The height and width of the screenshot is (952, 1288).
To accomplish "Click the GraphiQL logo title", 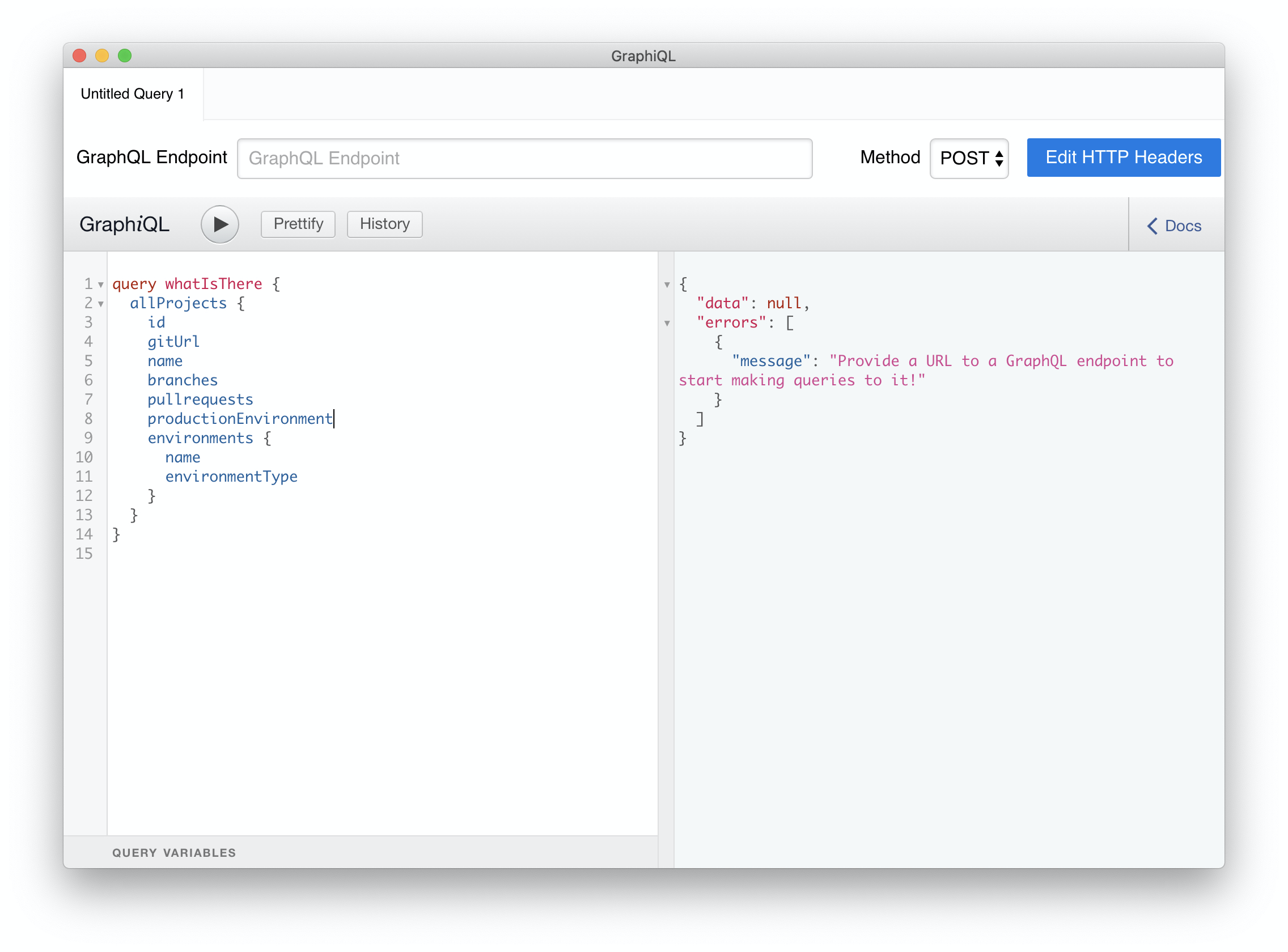I will point(125,224).
